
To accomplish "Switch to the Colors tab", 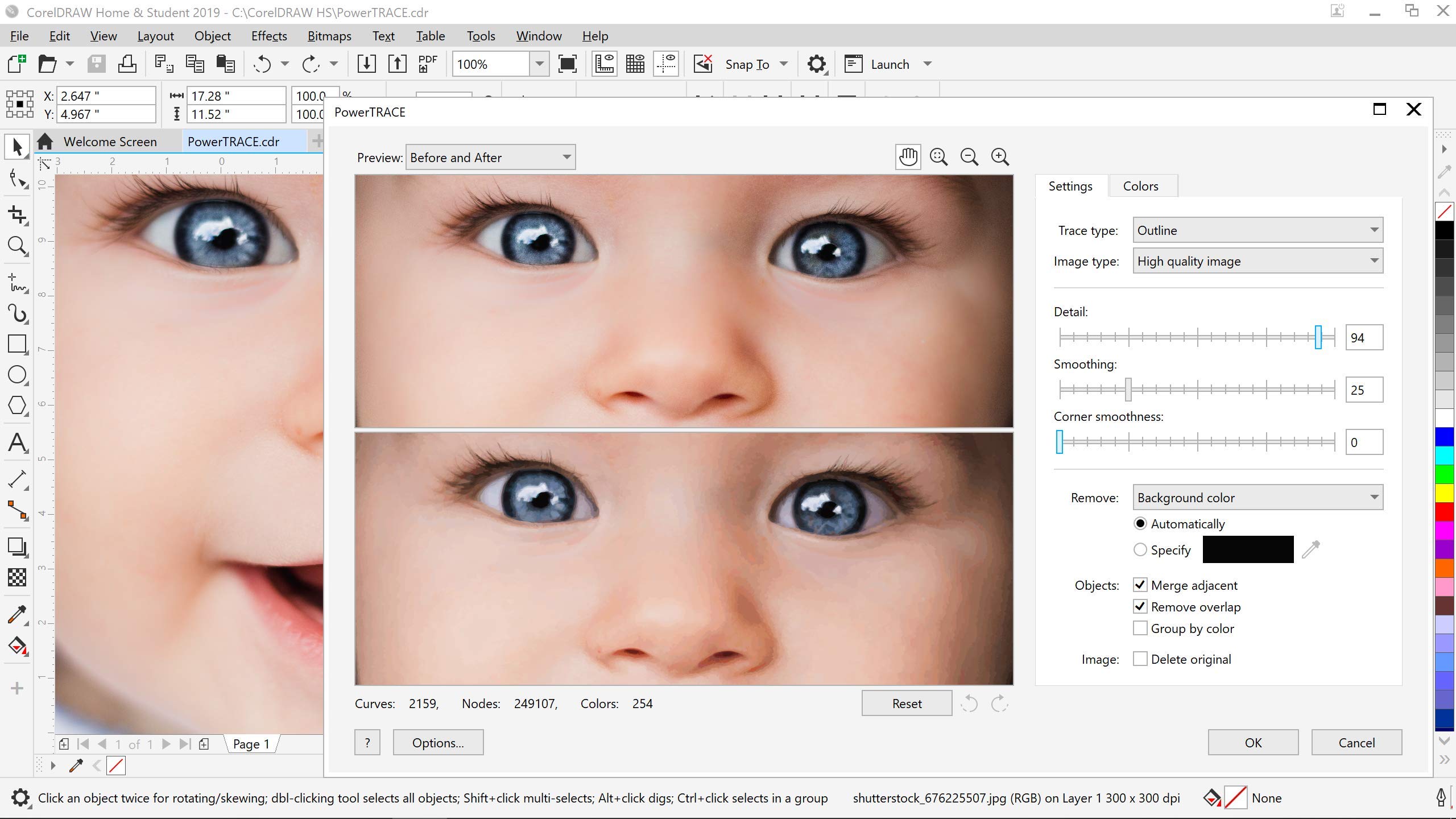I will (1140, 186).
